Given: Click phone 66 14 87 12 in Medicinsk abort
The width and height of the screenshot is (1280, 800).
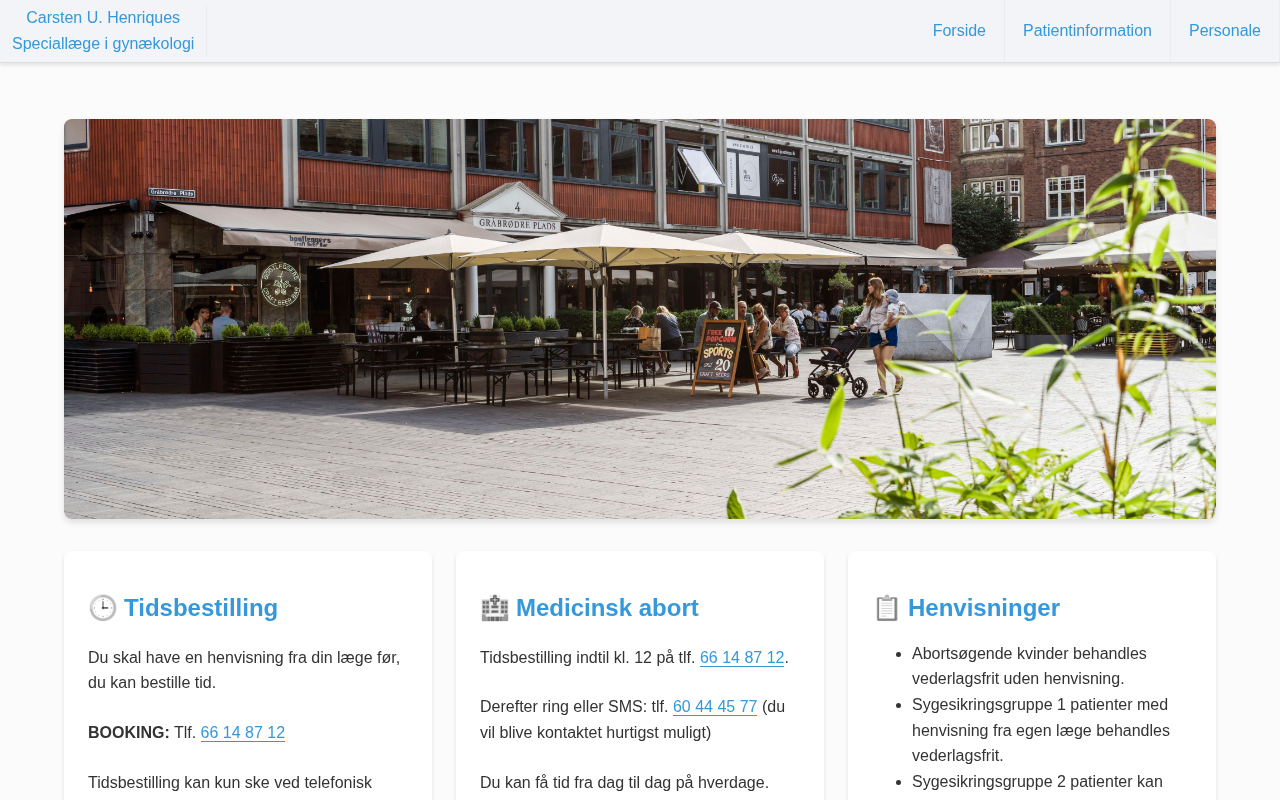Looking at the screenshot, I should pos(742,658).
